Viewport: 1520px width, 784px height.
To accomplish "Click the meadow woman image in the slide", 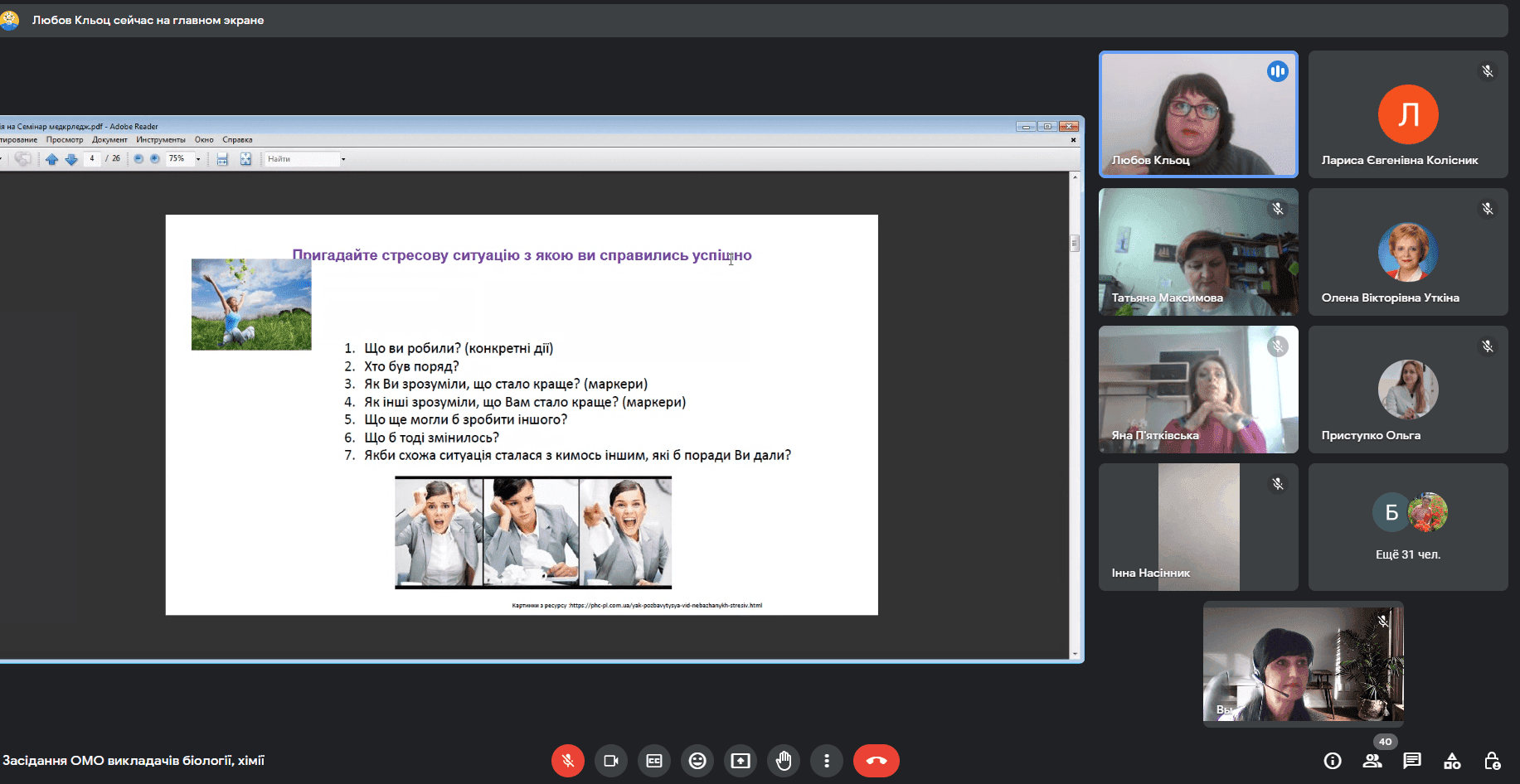I will coord(251,304).
